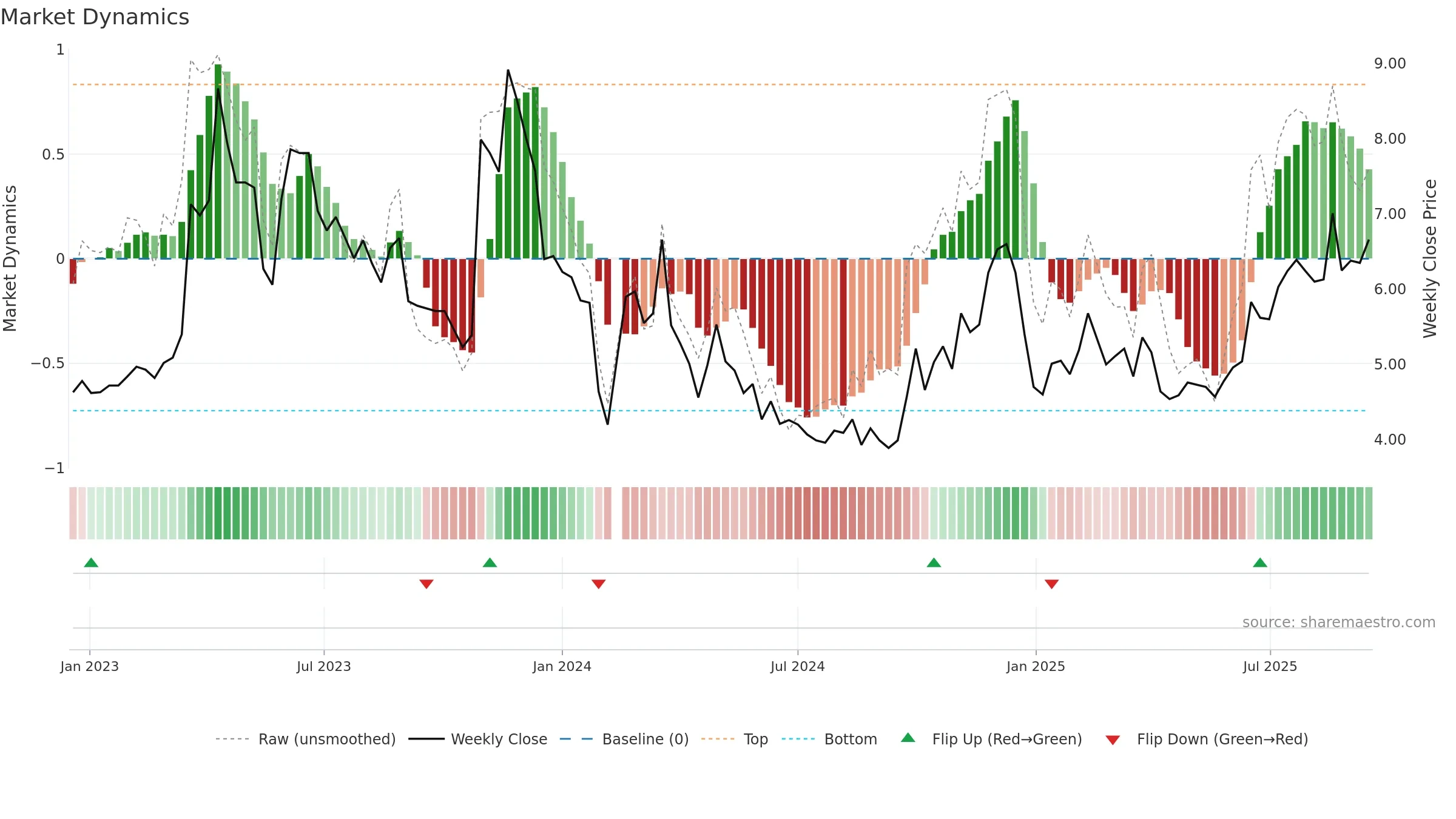
Task: Click the 0.5 left axis label
Action: [x=53, y=155]
